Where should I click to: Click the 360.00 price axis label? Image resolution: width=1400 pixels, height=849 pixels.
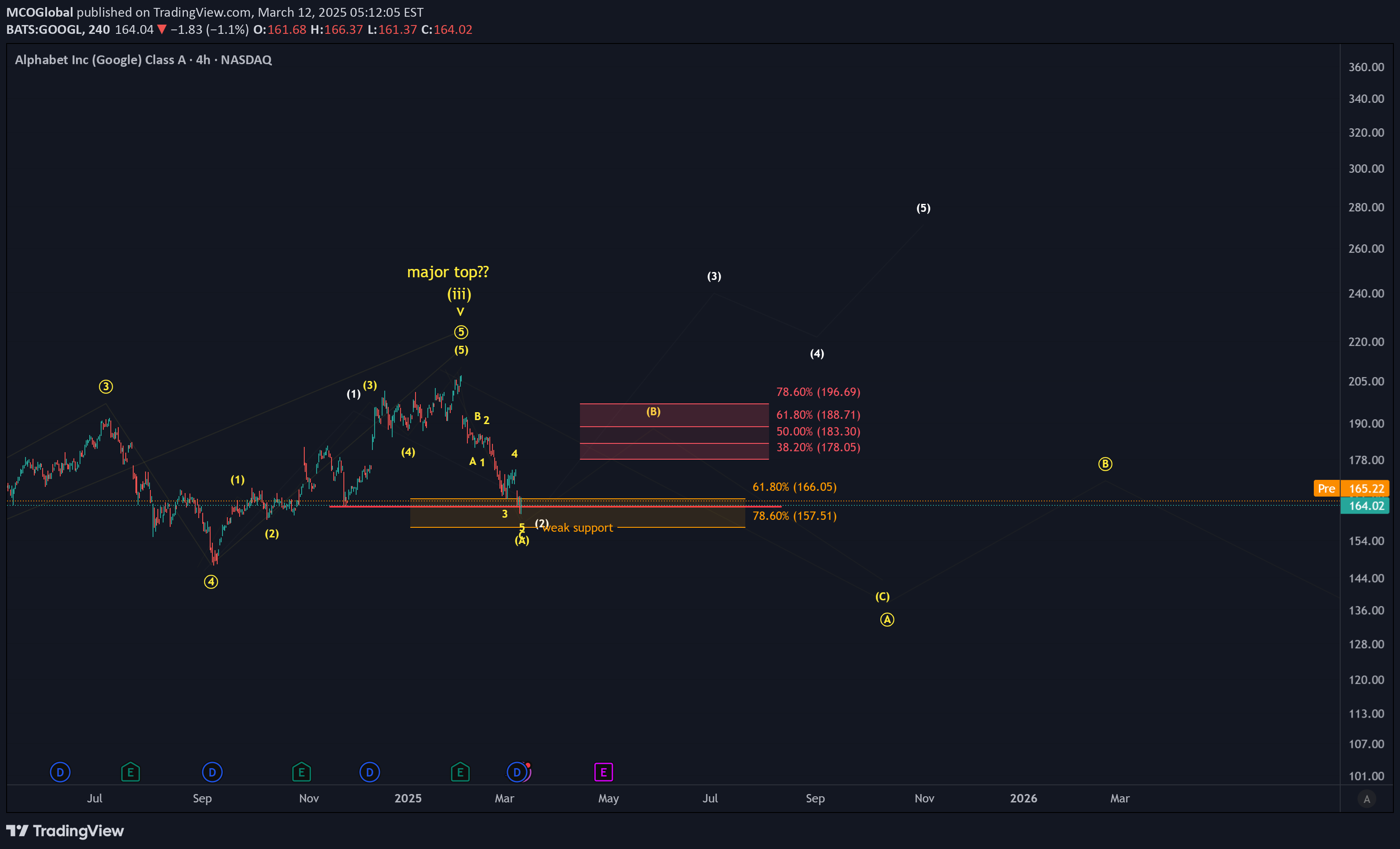1366,67
